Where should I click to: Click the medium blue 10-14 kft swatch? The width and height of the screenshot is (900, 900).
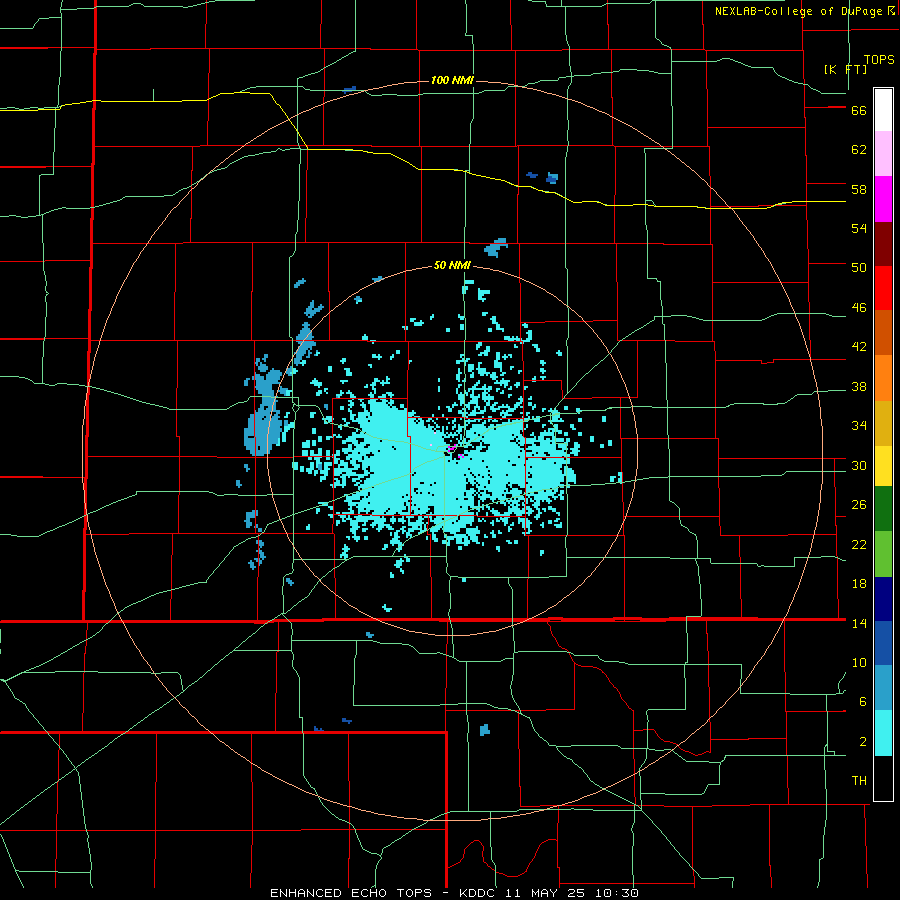coord(883,643)
